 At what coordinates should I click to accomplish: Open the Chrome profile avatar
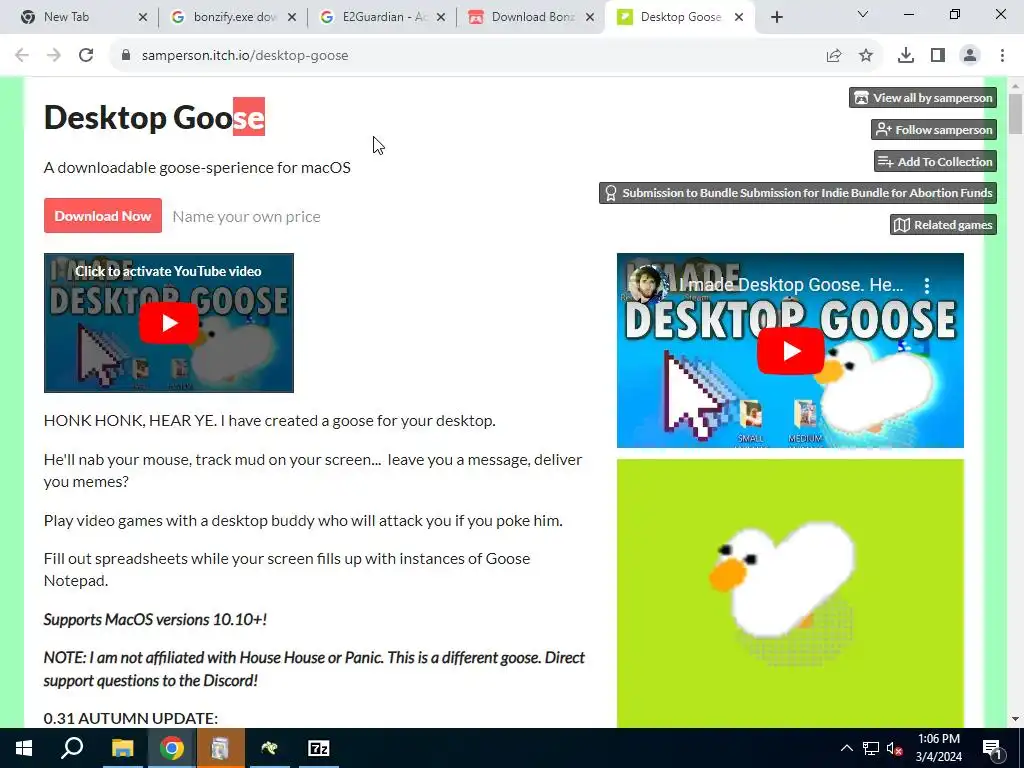click(970, 56)
